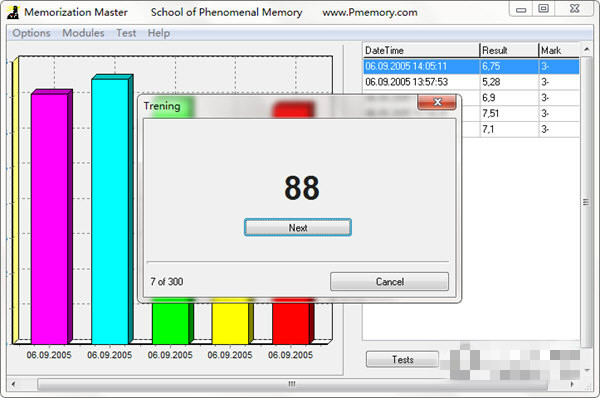Open the Options menu
600x398 pixels.
[x=31, y=33]
